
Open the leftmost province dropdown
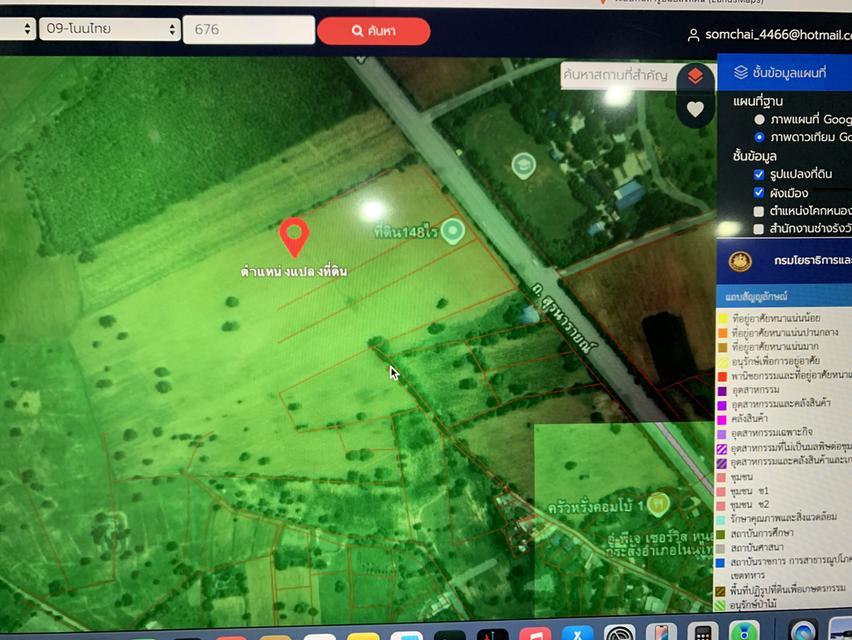point(16,29)
